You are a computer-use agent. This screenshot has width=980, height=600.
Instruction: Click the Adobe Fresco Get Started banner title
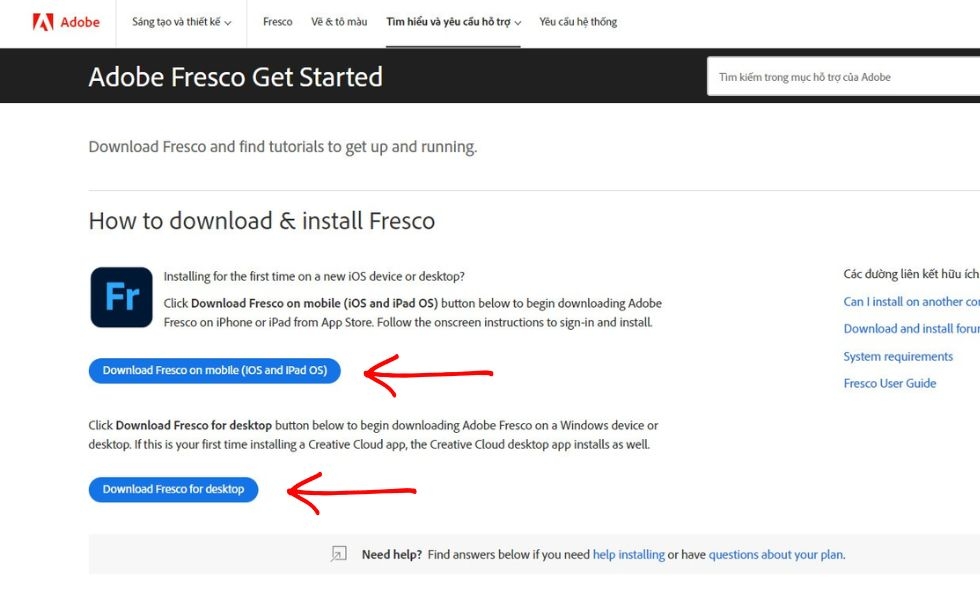[x=236, y=76]
